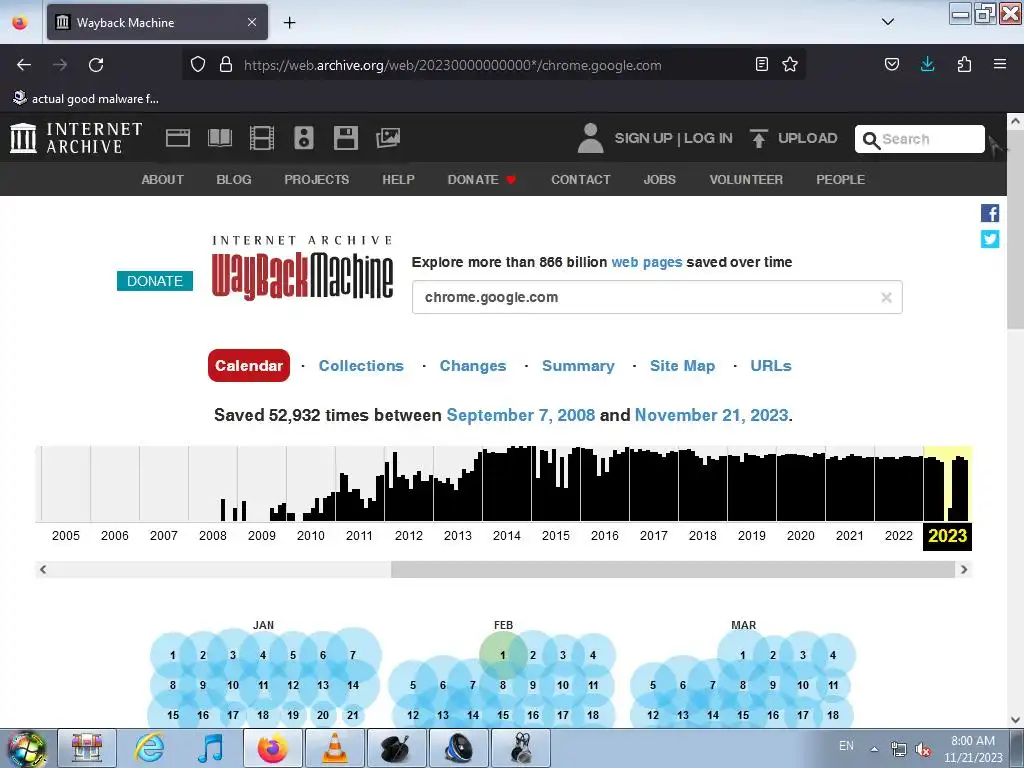Image resolution: width=1024 pixels, height=768 pixels.
Task: Select year 2010 on timeline
Action: pos(310,536)
